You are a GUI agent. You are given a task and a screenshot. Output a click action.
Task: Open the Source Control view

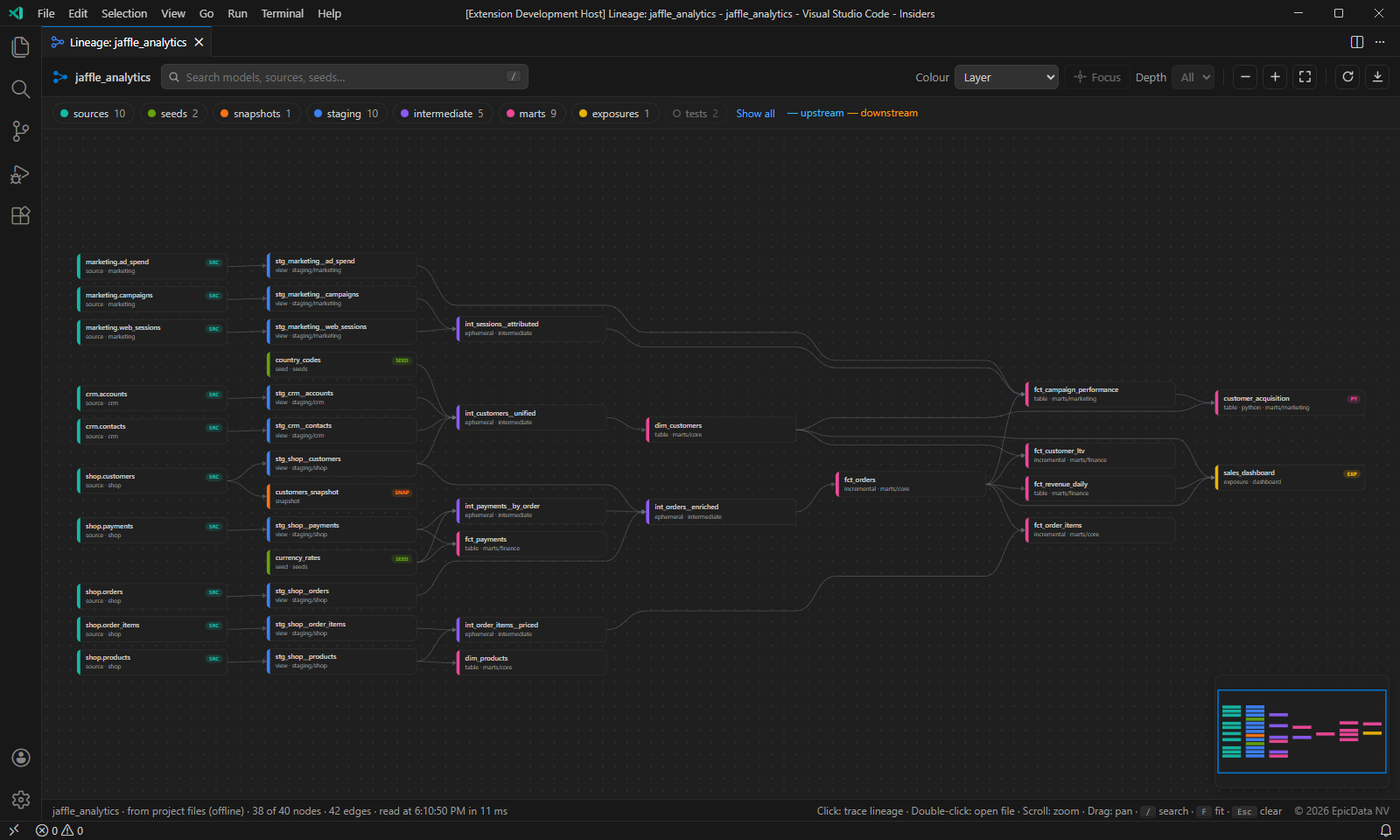click(20, 131)
